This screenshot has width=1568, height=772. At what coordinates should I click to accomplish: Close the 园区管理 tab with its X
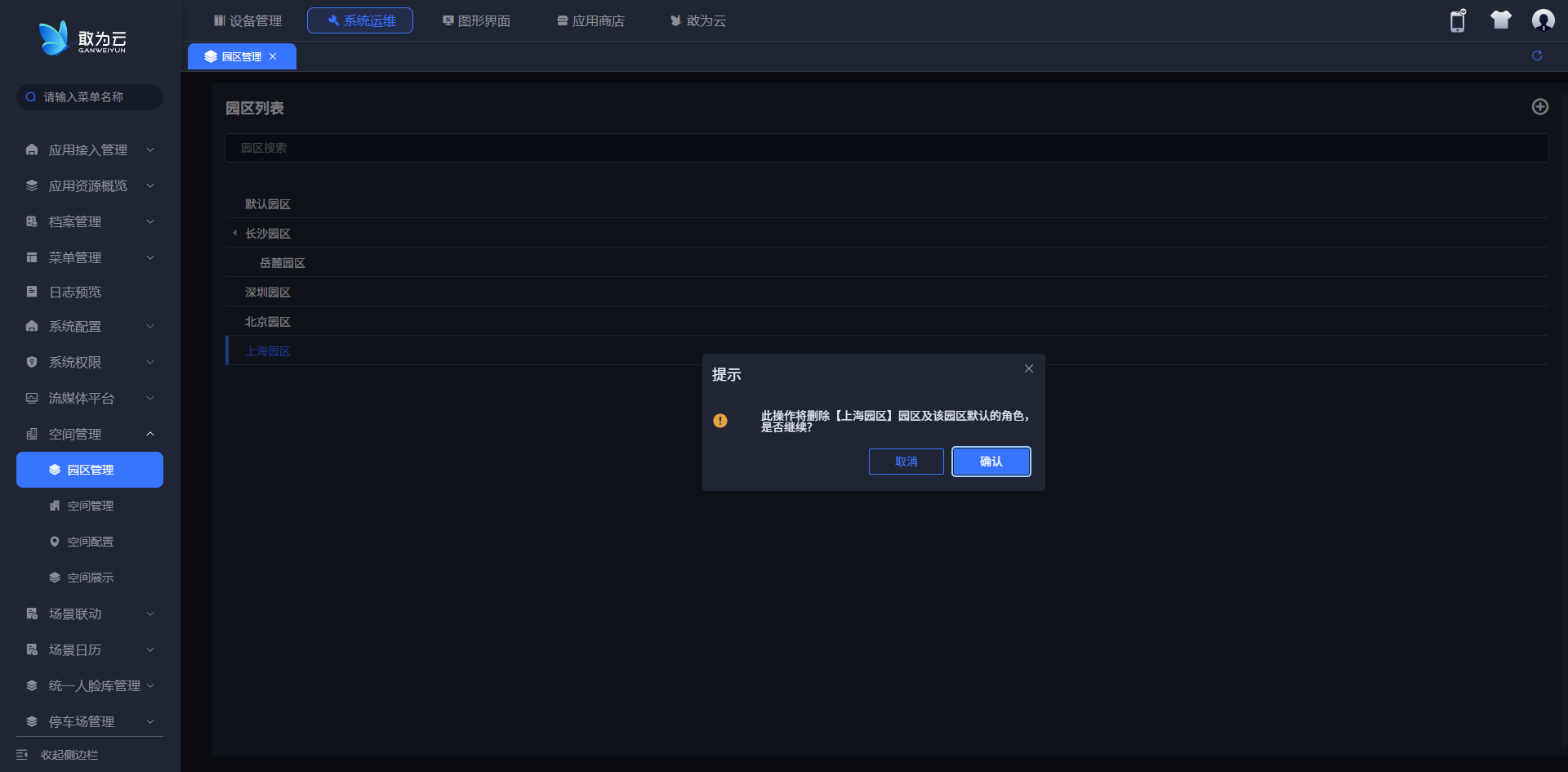pyautogui.click(x=273, y=56)
